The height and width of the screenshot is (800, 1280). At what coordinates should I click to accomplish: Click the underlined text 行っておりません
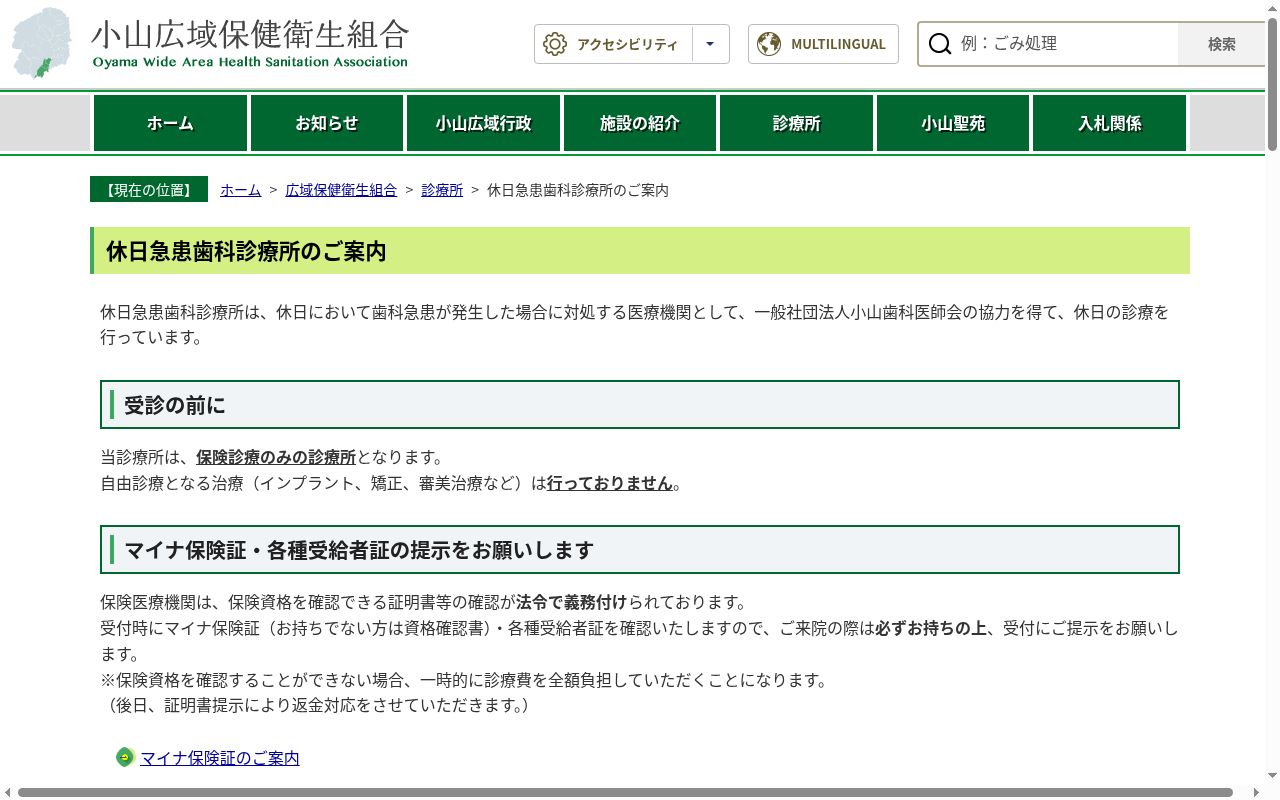pyautogui.click(x=609, y=483)
